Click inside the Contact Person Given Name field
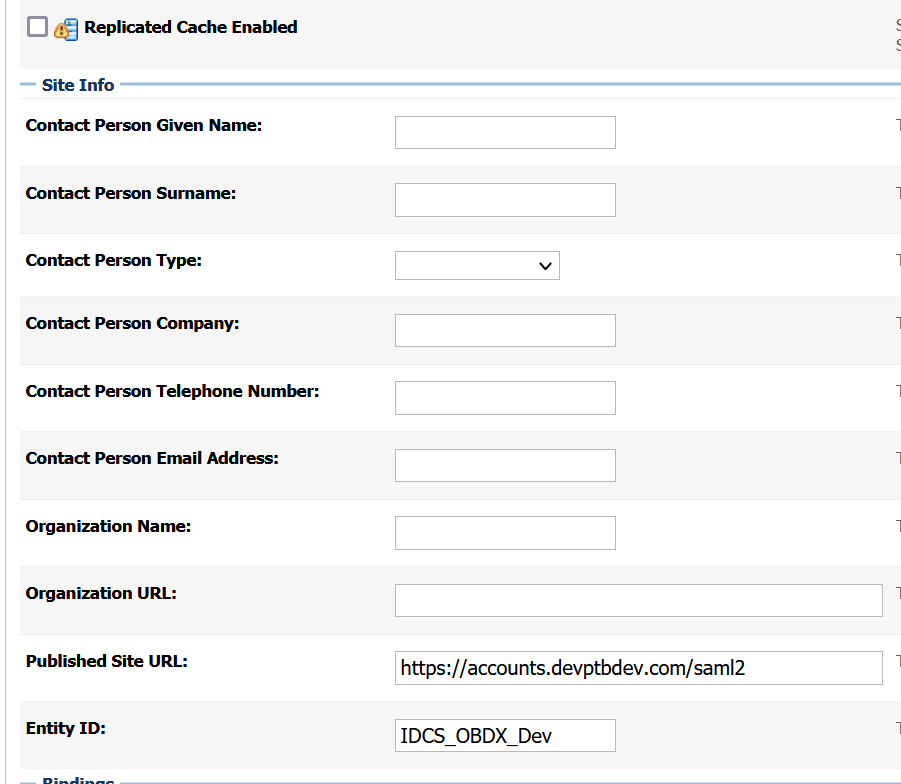 (504, 132)
